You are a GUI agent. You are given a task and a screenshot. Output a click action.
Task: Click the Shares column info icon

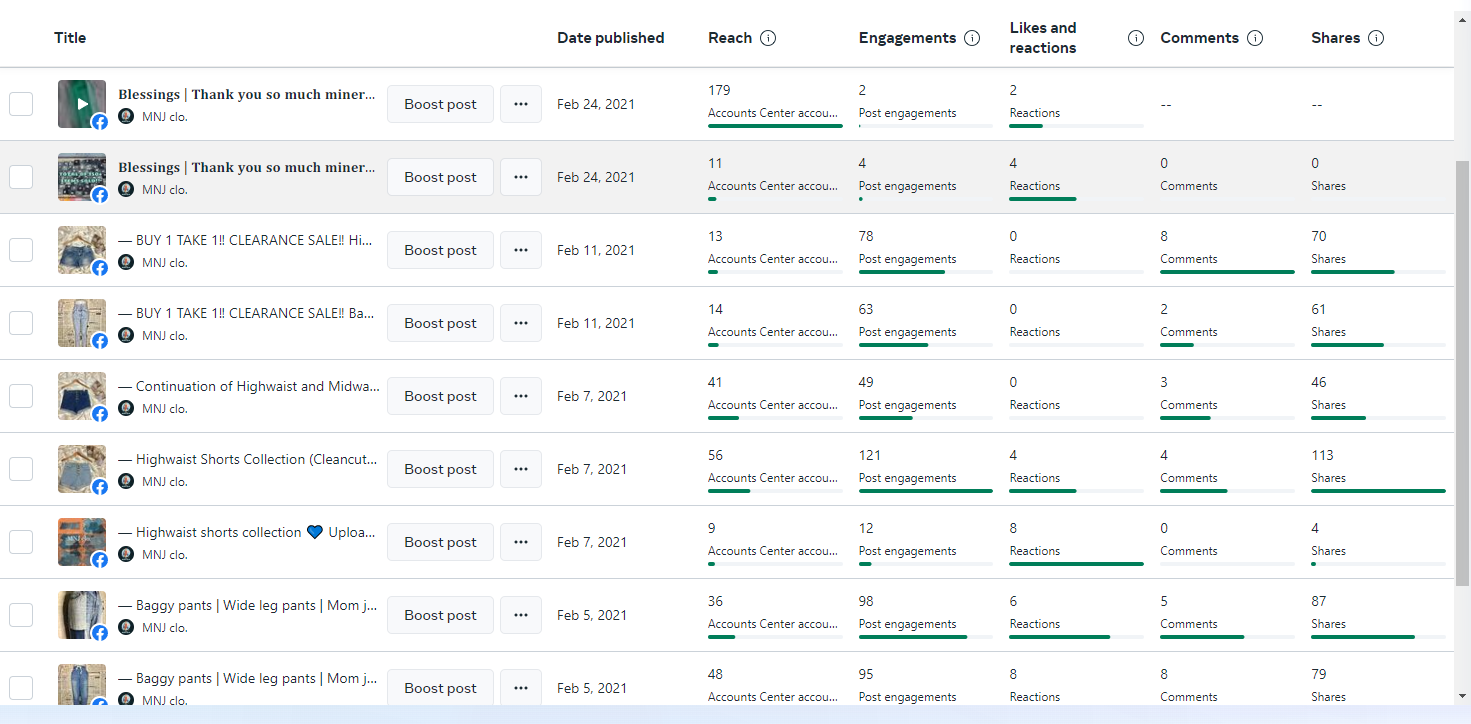click(x=1376, y=38)
